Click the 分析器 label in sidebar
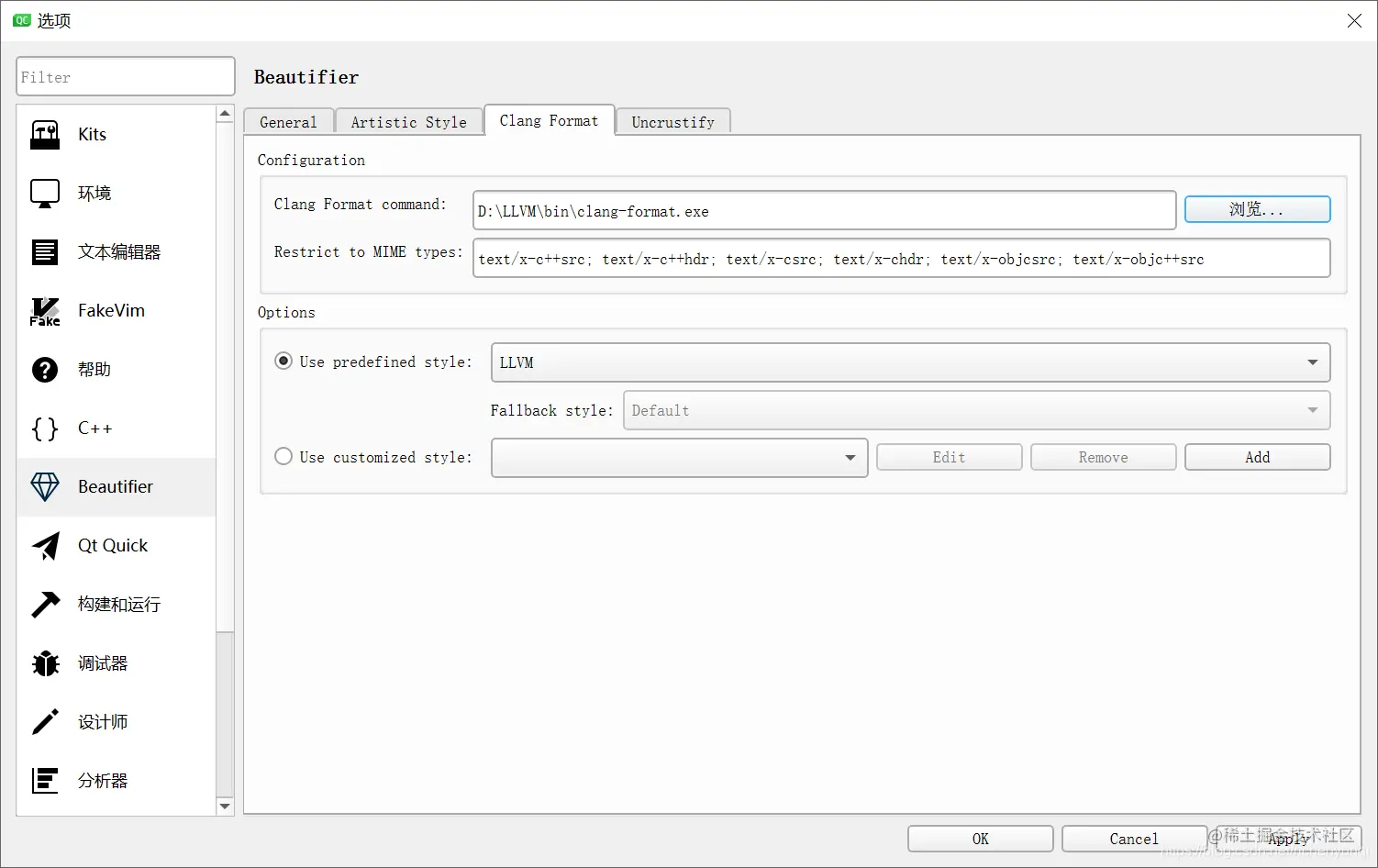Viewport: 1378px width, 868px height. pyautogui.click(x=103, y=781)
